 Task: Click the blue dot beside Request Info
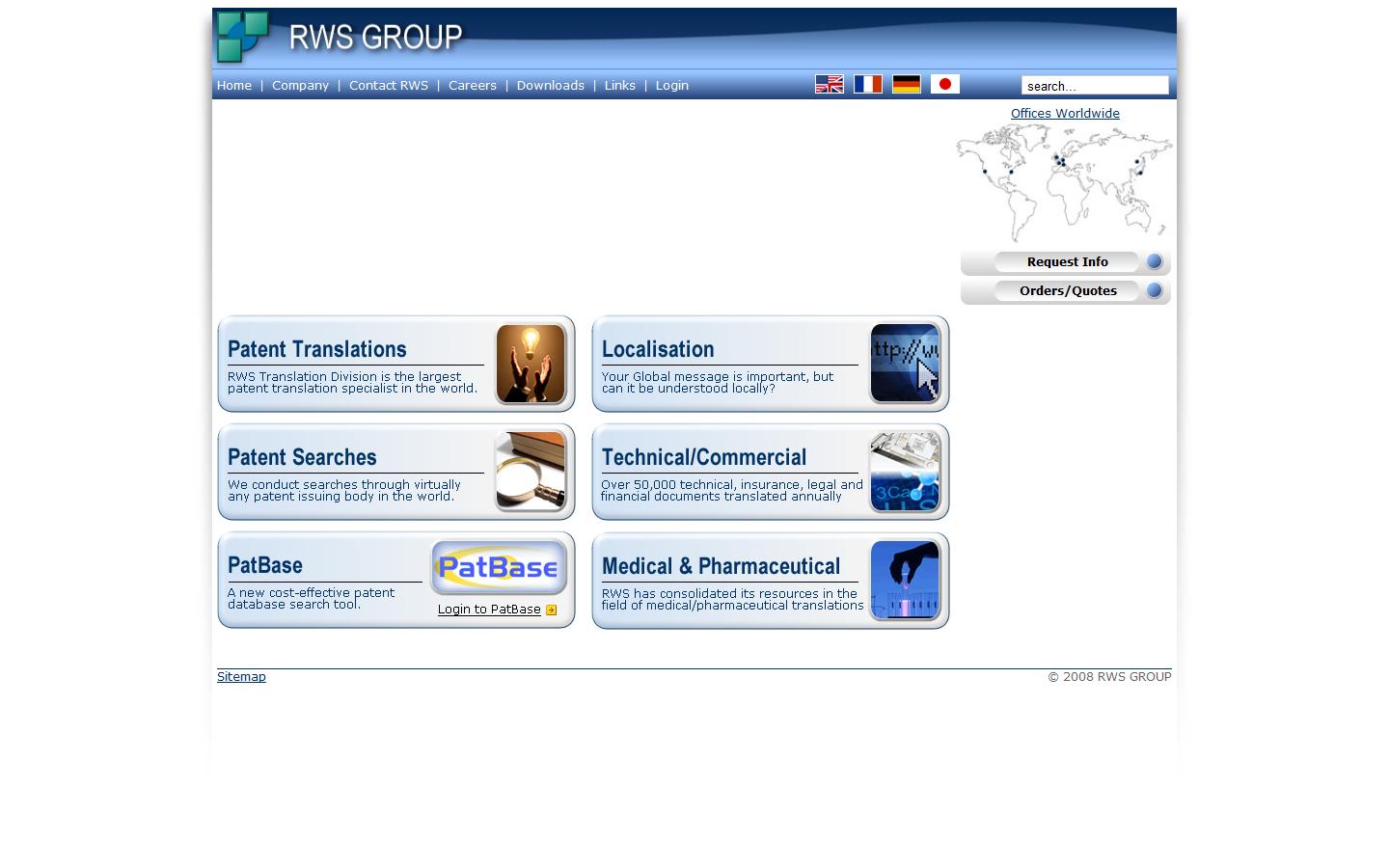coord(1154,261)
